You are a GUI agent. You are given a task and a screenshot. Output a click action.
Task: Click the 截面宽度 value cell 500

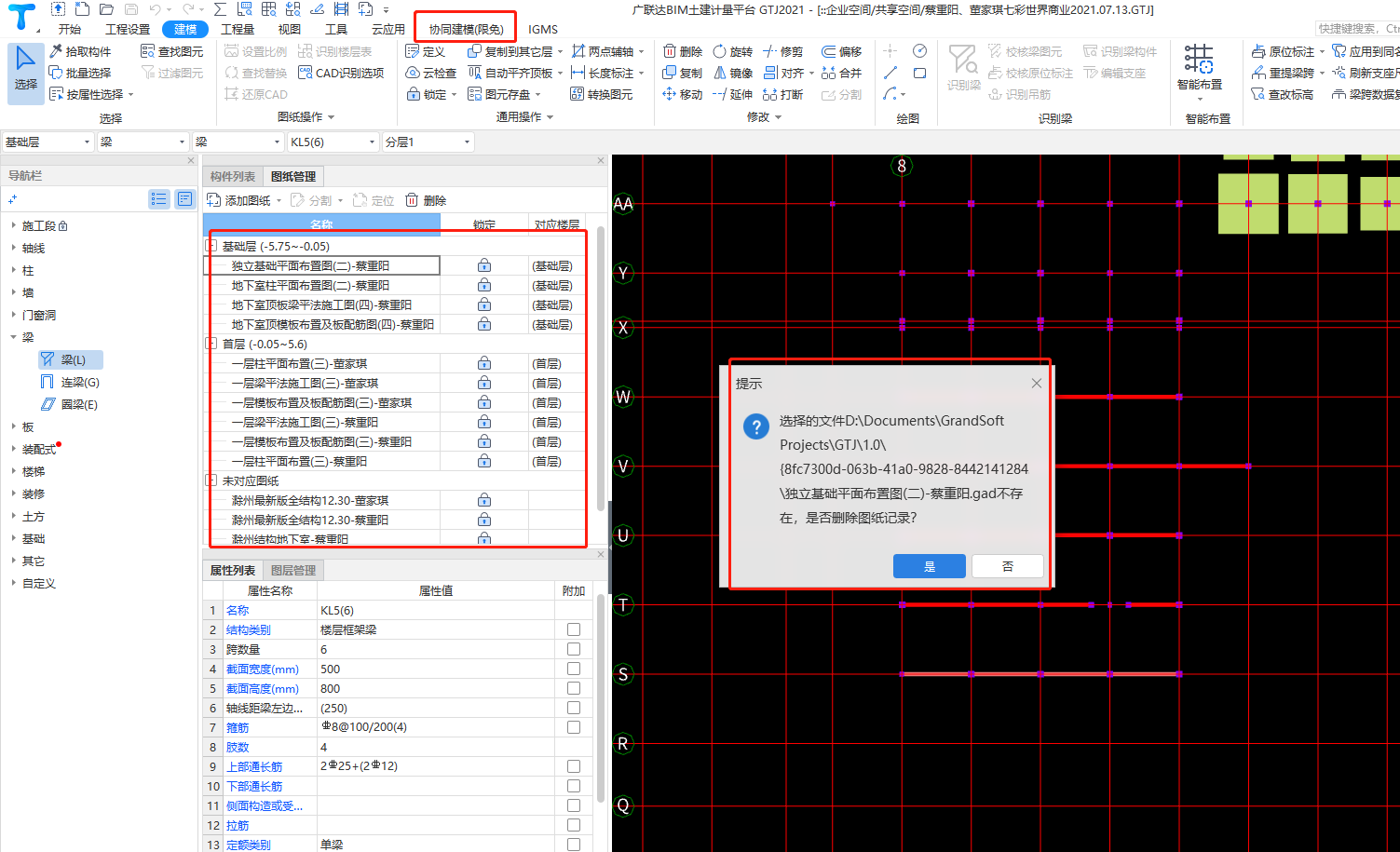tap(436, 669)
